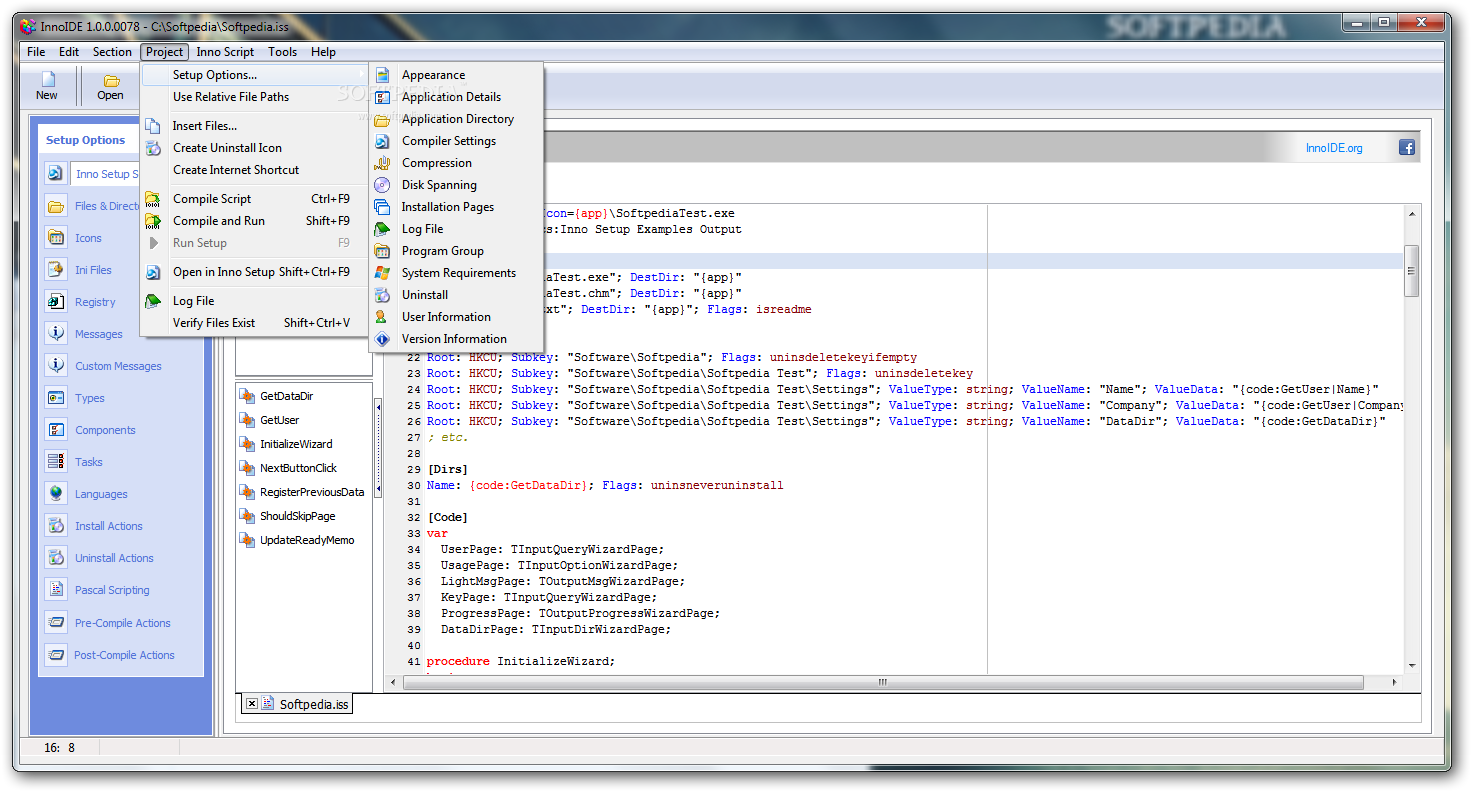The image size is (1472, 792).
Task: Visit the InnoIDE.org link
Action: click(x=1334, y=148)
